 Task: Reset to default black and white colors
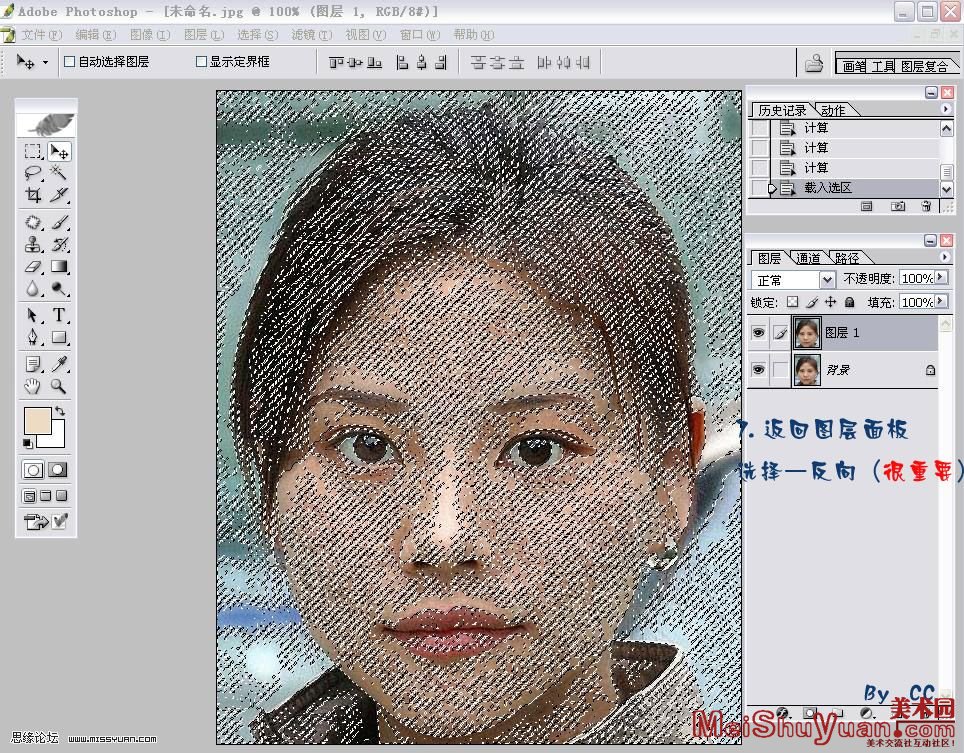click(28, 443)
